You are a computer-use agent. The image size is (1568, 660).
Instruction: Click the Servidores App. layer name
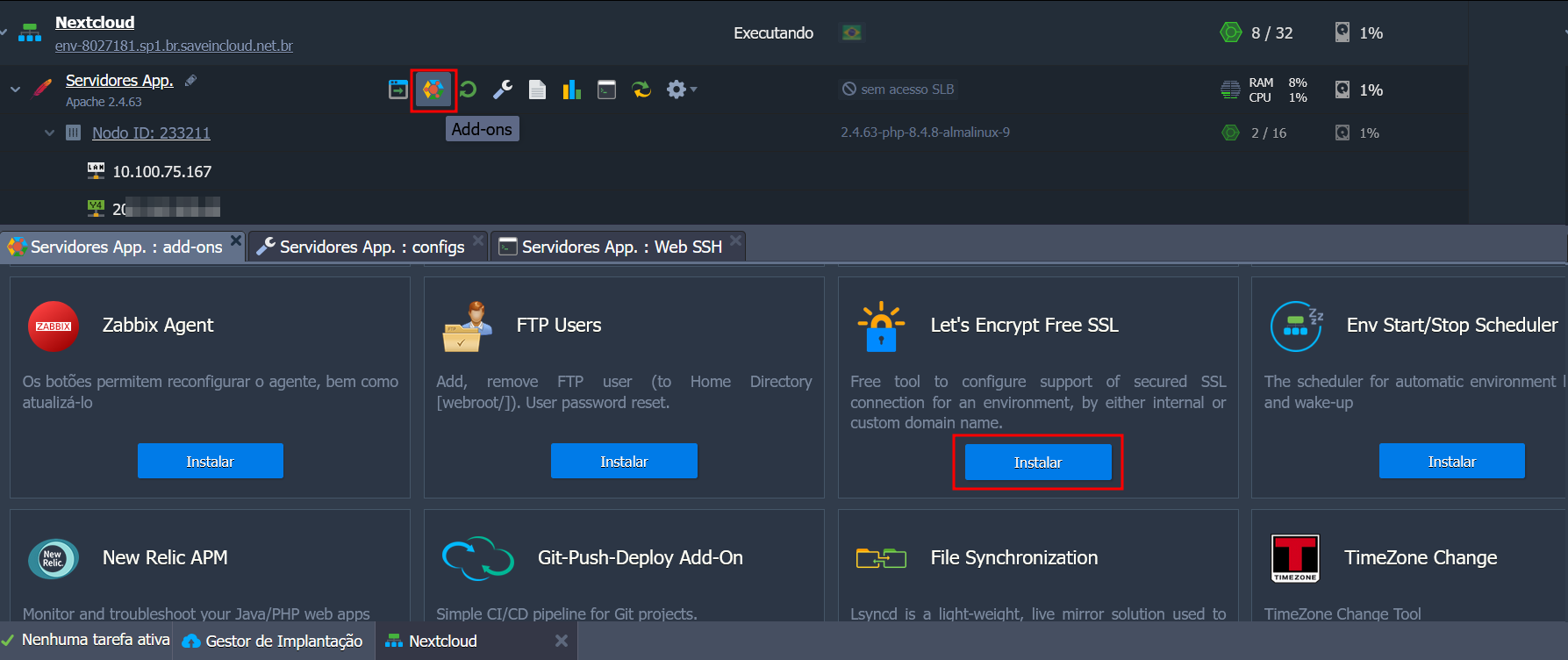click(119, 80)
